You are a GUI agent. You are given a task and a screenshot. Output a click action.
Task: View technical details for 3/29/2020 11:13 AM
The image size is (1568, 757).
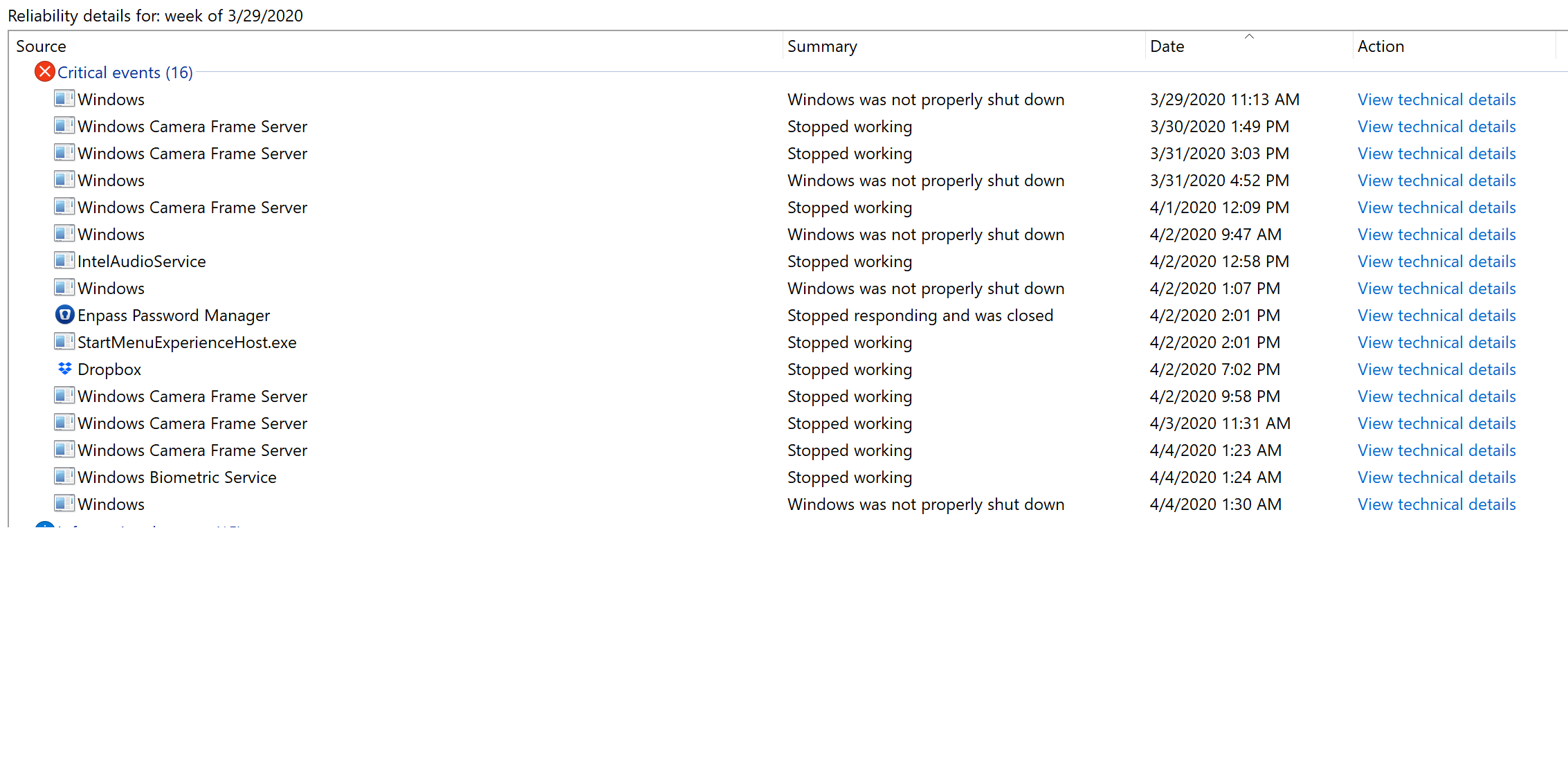point(1437,100)
